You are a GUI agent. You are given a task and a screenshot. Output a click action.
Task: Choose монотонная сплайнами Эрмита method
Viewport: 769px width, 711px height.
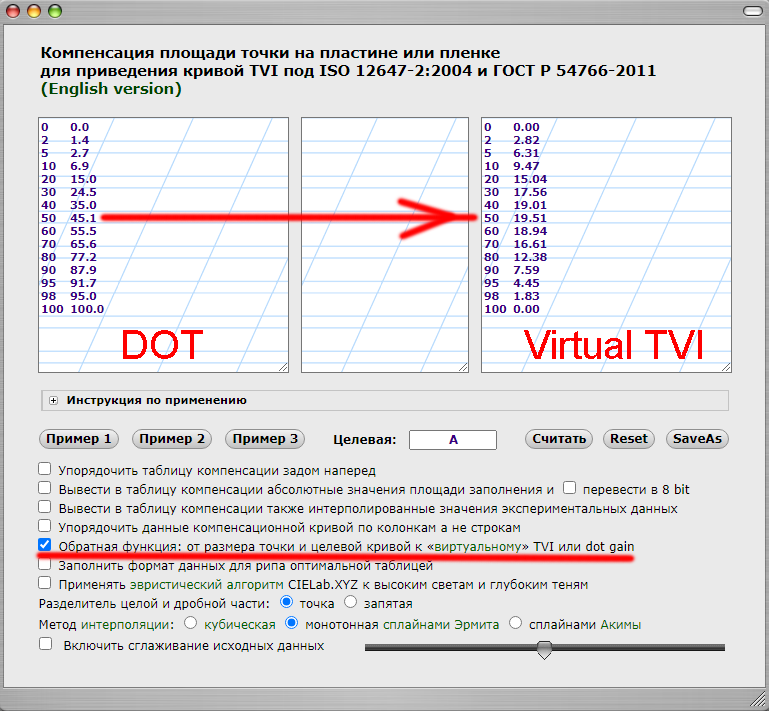291,623
